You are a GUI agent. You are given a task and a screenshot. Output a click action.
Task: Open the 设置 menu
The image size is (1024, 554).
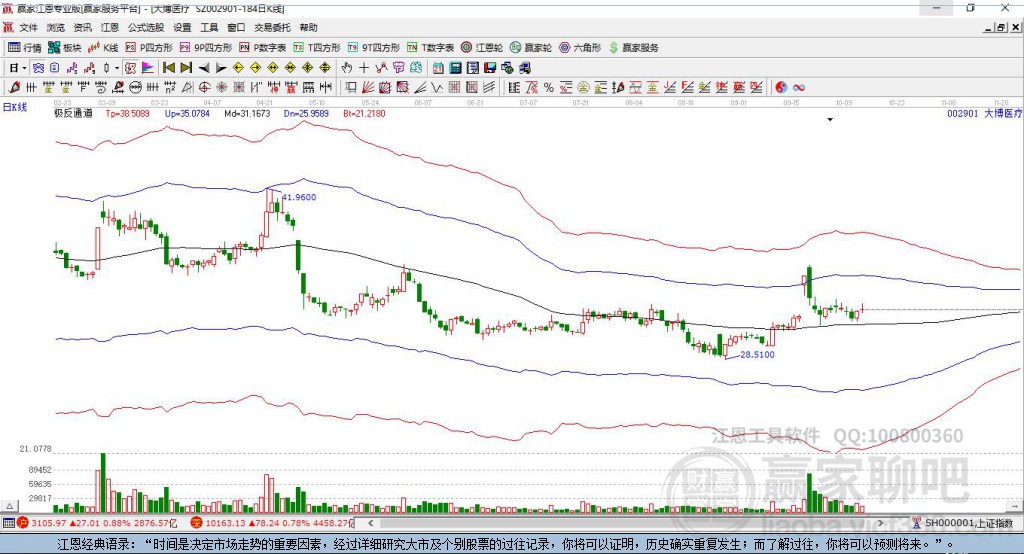pos(182,27)
